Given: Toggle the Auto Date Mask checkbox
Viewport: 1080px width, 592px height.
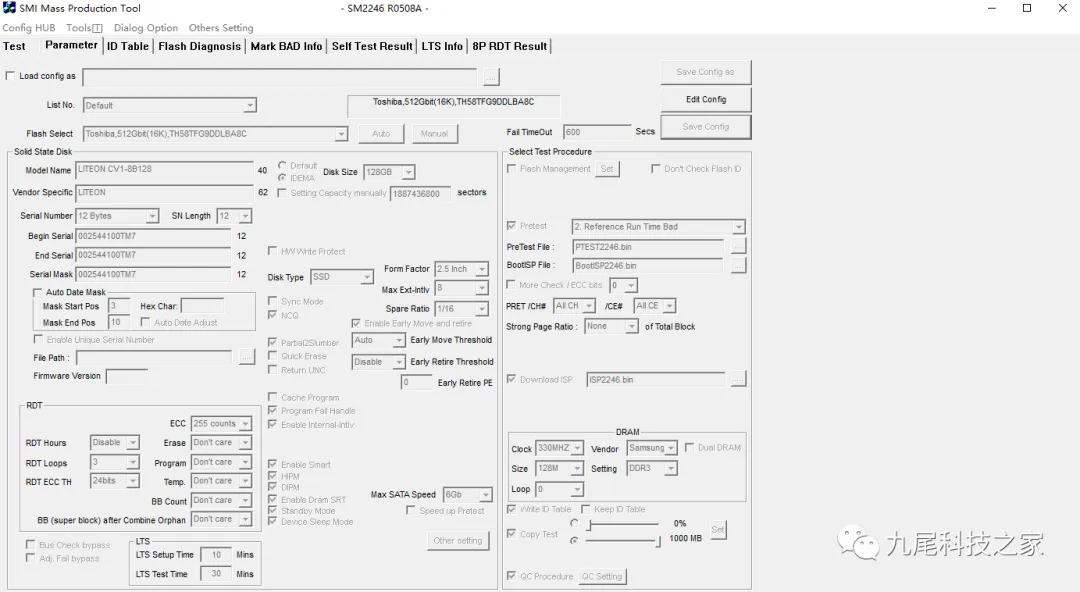Looking at the screenshot, I should tap(38, 293).
